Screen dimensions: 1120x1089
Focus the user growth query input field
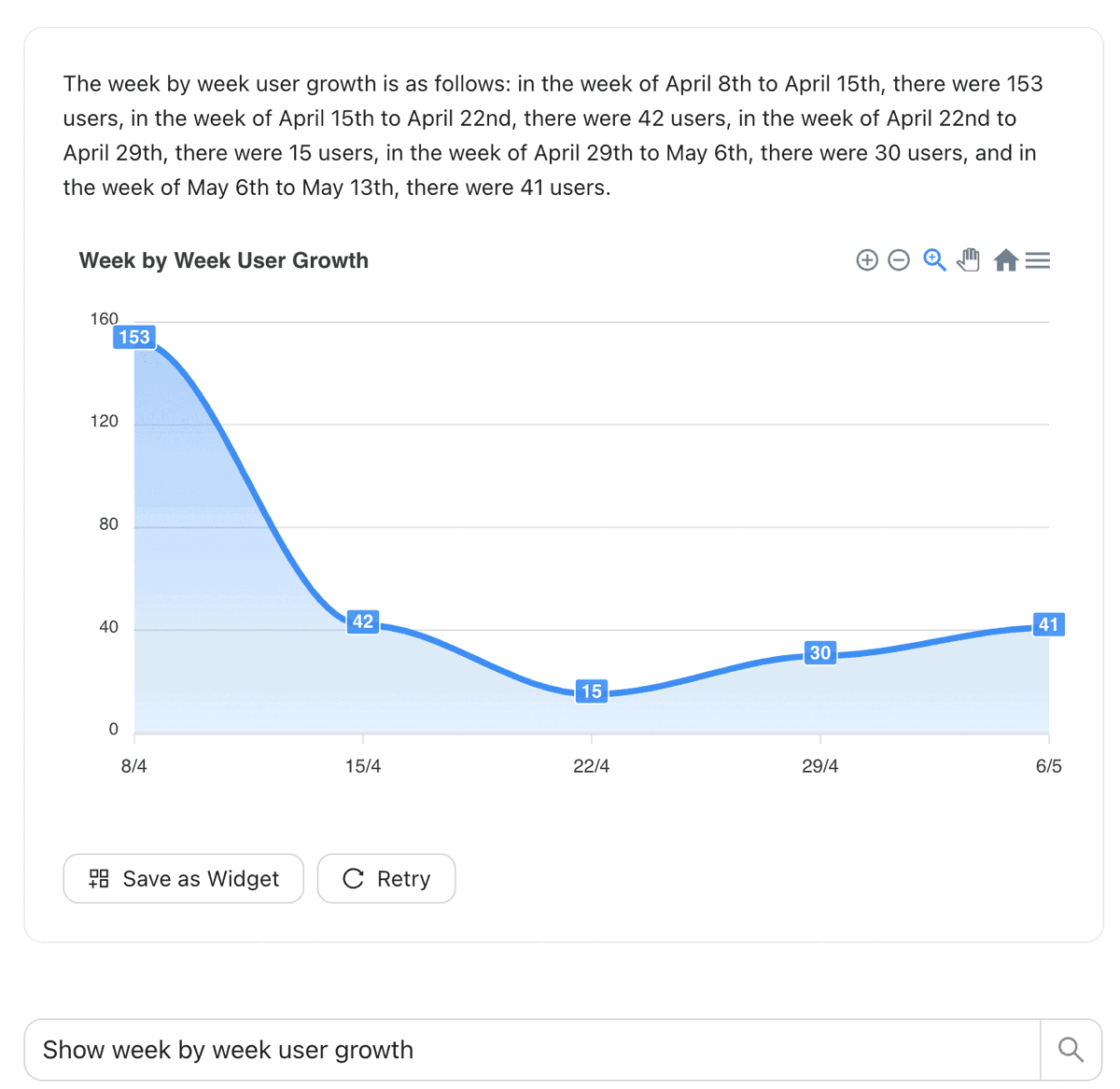532,1050
